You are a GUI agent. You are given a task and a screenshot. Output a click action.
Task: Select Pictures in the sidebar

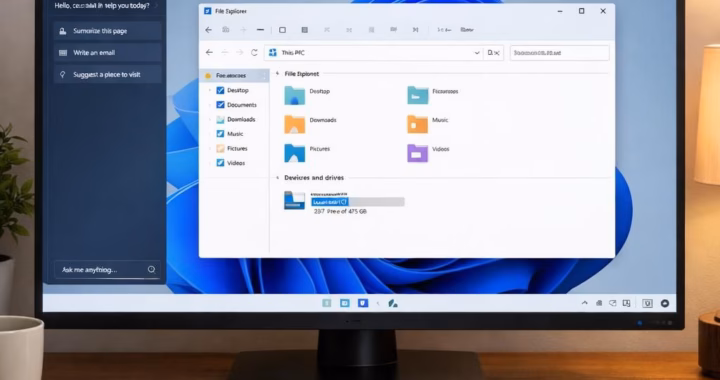click(237, 148)
